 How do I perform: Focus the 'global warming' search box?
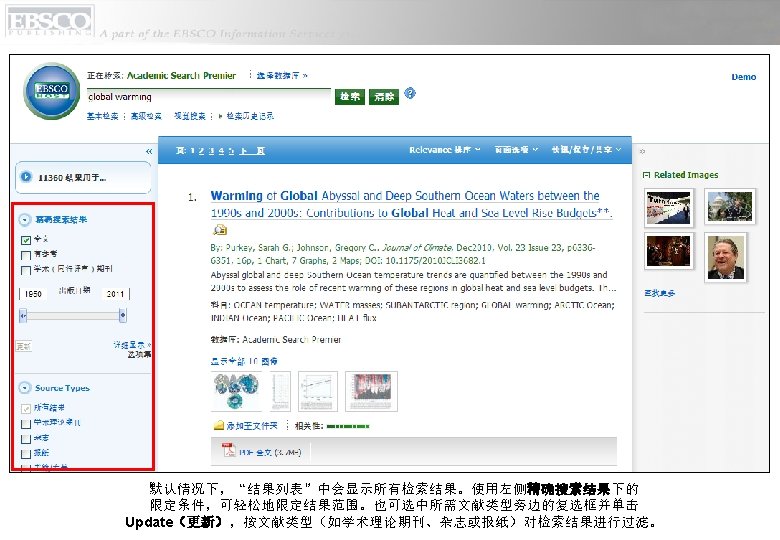(x=208, y=97)
